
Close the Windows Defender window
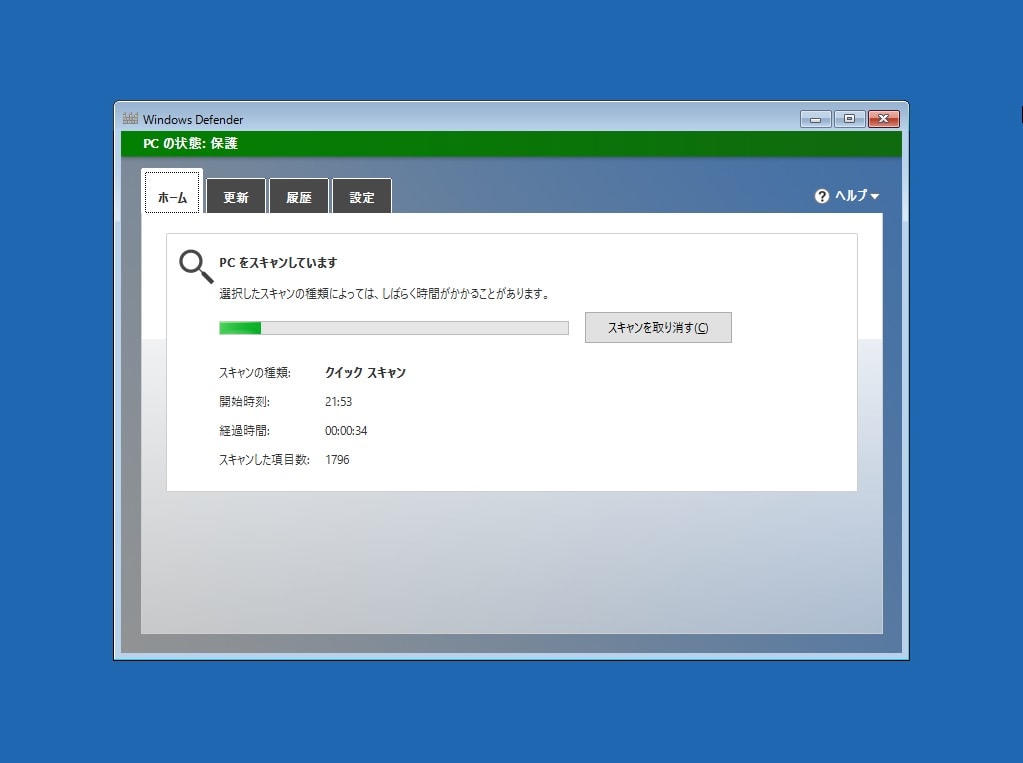(x=883, y=119)
